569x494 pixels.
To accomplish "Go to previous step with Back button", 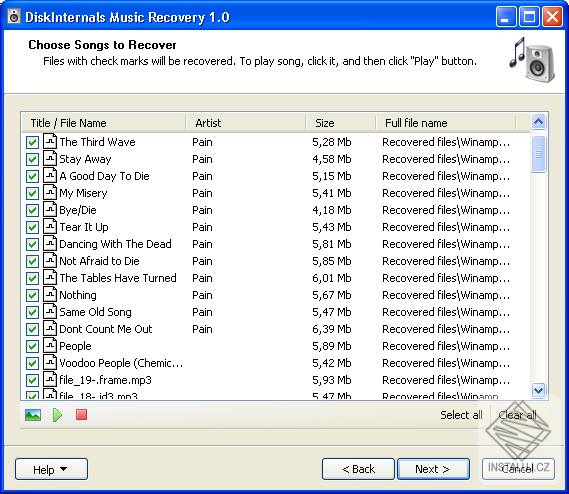I will pos(358,469).
